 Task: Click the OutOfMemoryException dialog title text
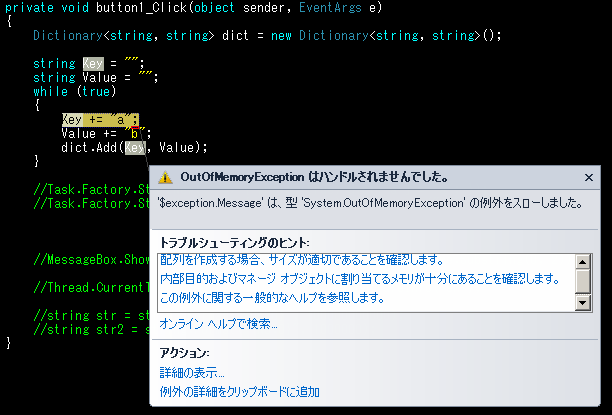pyautogui.click(x=313, y=177)
